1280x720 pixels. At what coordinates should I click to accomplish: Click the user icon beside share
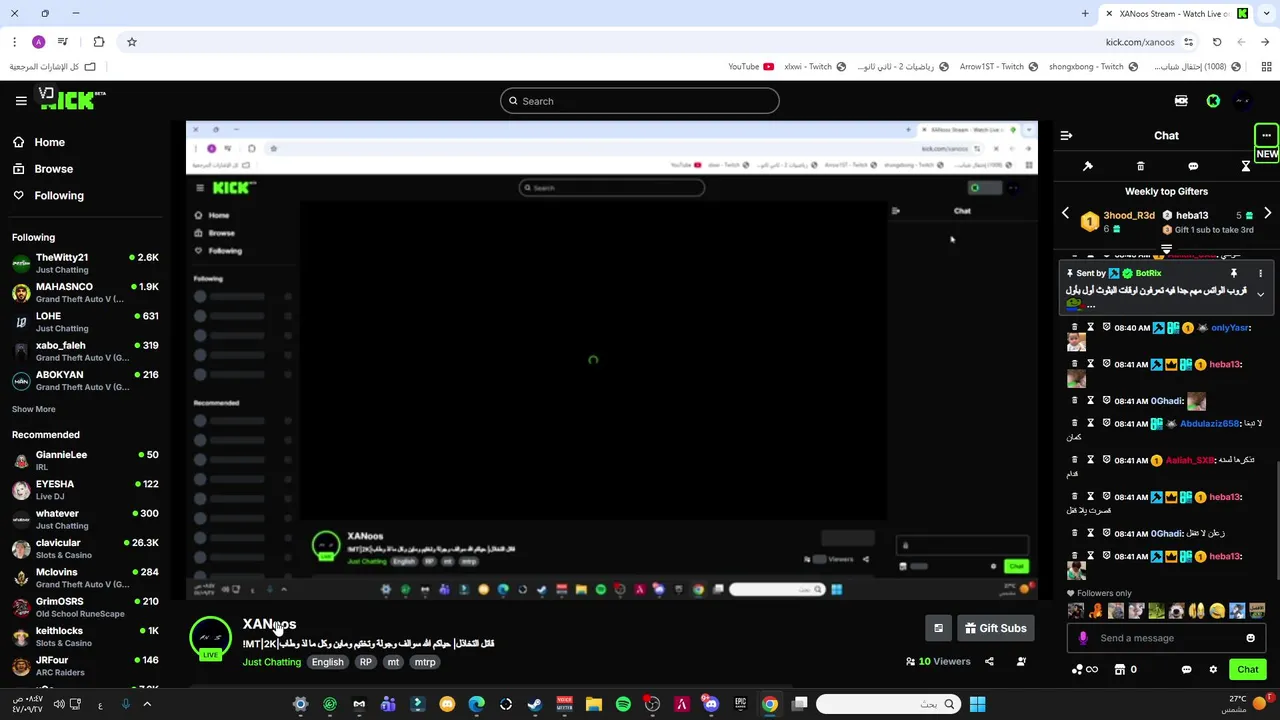pos(1021,661)
